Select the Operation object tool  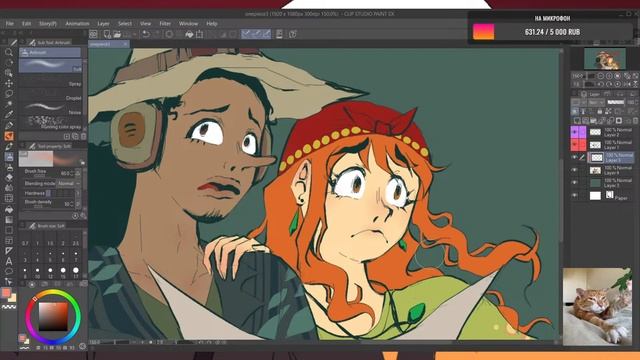[x=9, y=73]
